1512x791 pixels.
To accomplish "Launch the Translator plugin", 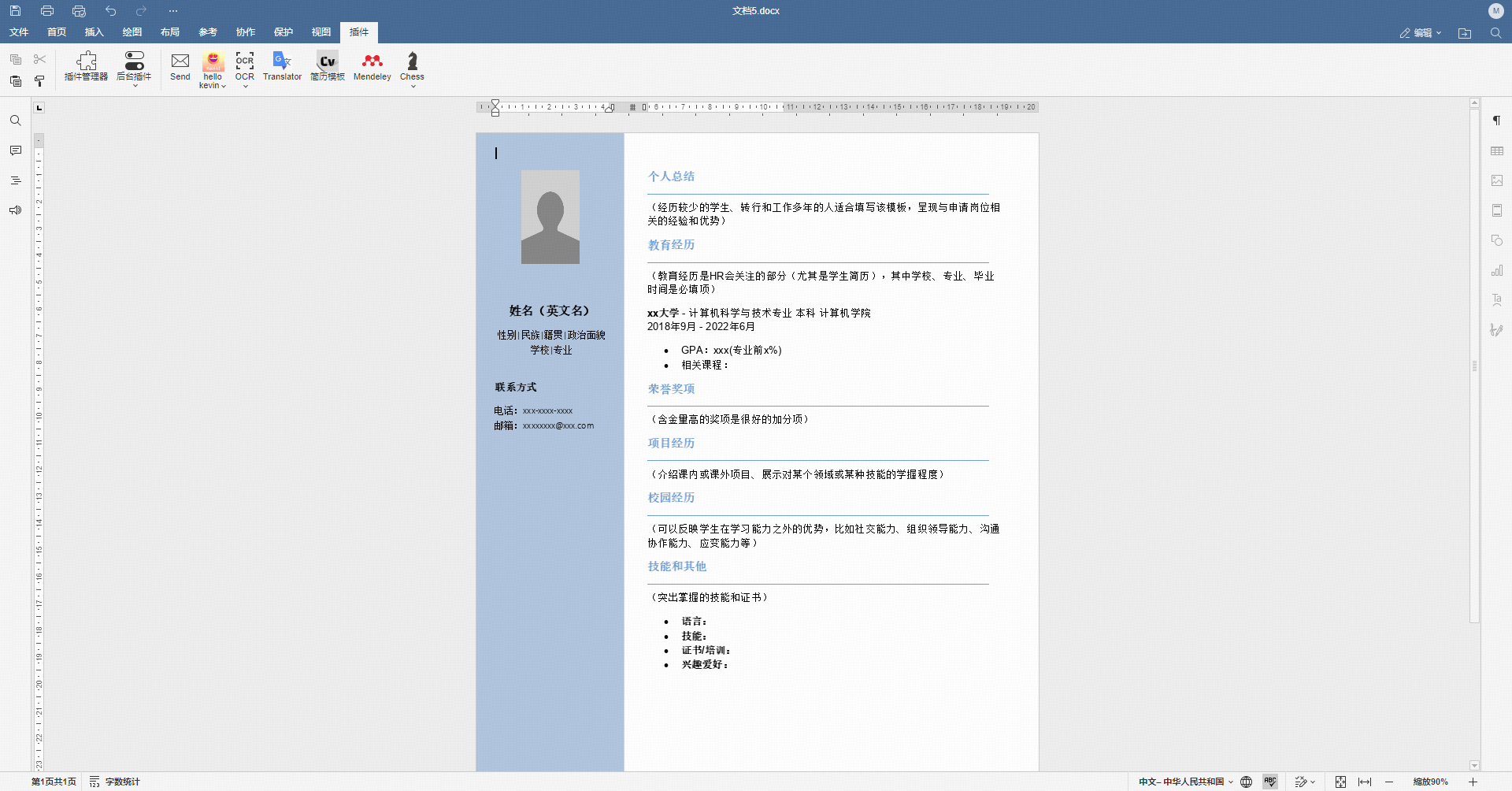I will (282, 66).
